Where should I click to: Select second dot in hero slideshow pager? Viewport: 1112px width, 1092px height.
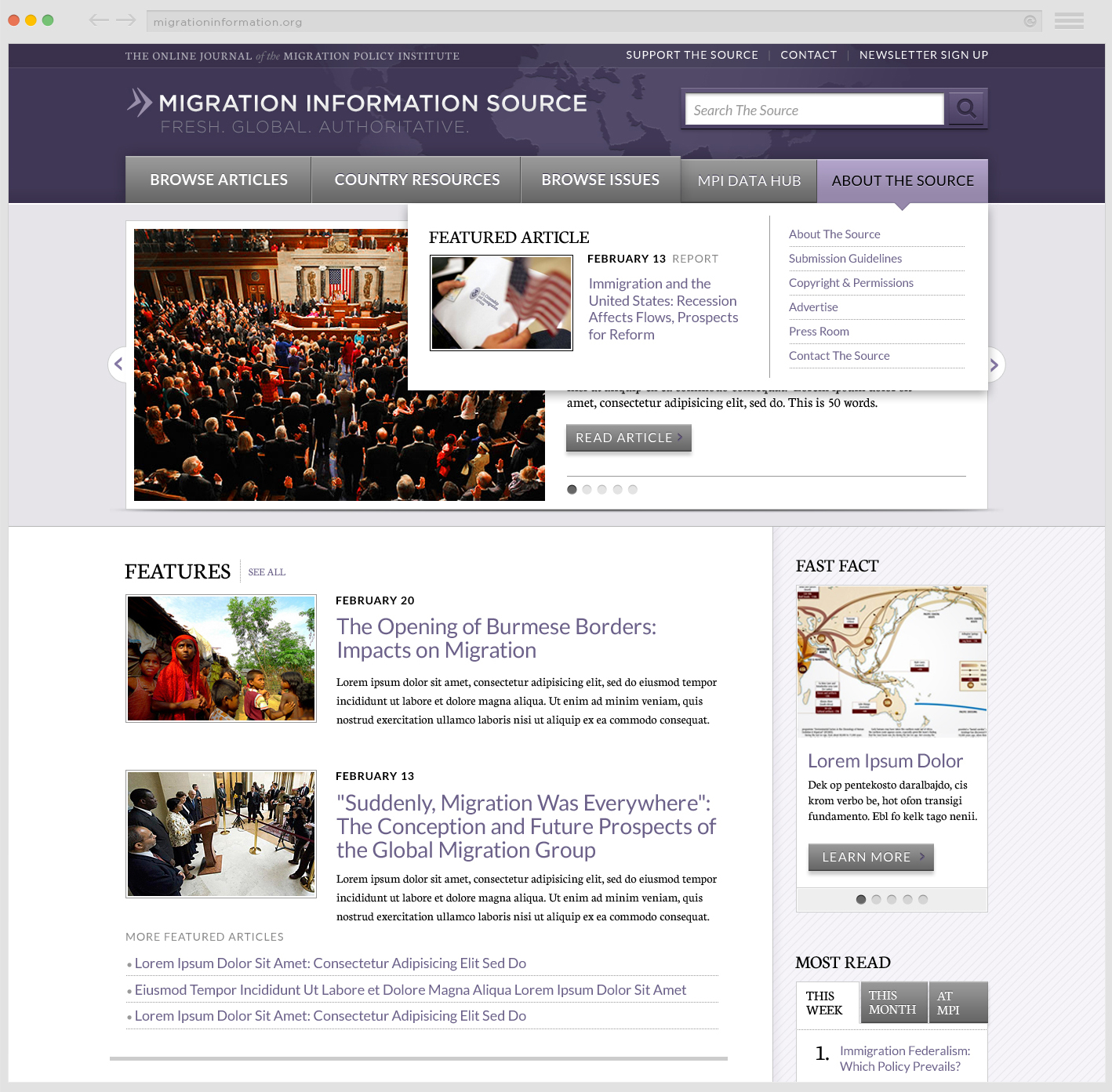pyautogui.click(x=587, y=489)
